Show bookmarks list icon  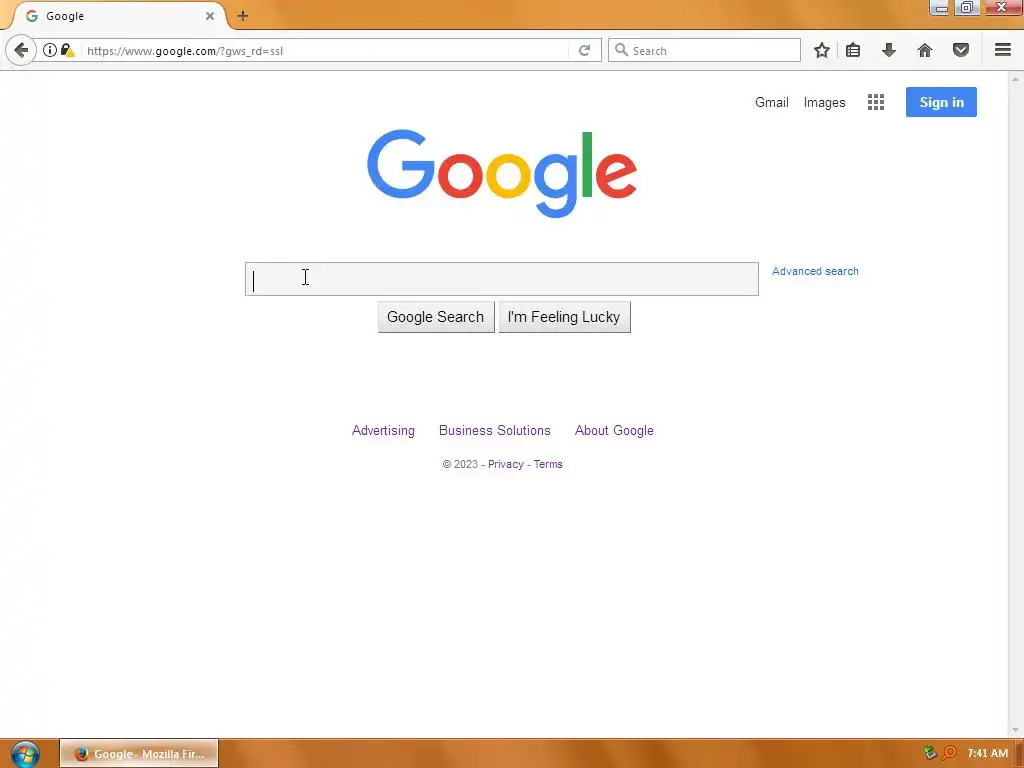pos(853,50)
